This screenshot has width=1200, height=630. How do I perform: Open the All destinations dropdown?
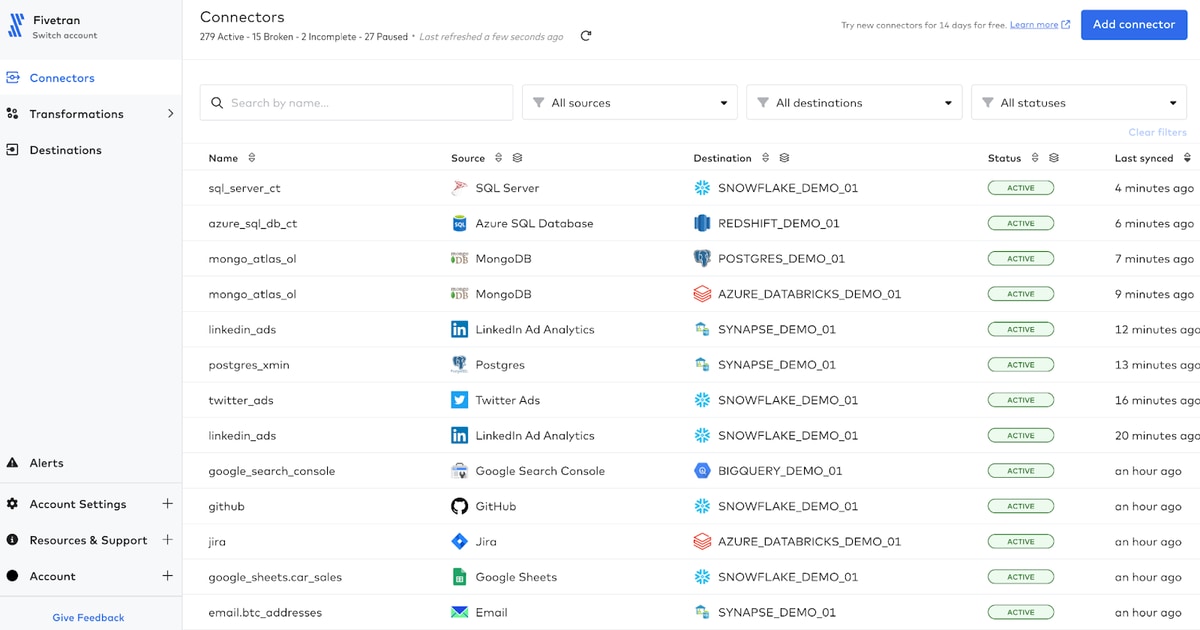coord(854,102)
